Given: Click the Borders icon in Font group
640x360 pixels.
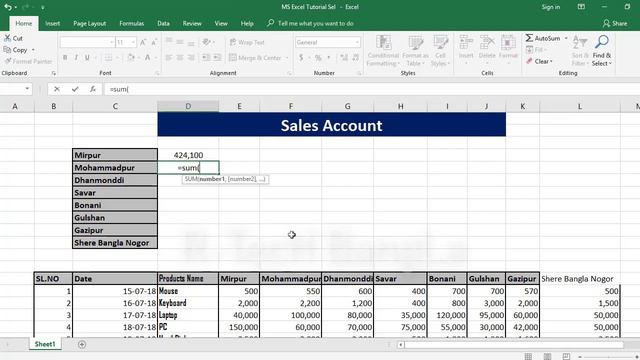Looking at the screenshot, I should tap(108, 58).
